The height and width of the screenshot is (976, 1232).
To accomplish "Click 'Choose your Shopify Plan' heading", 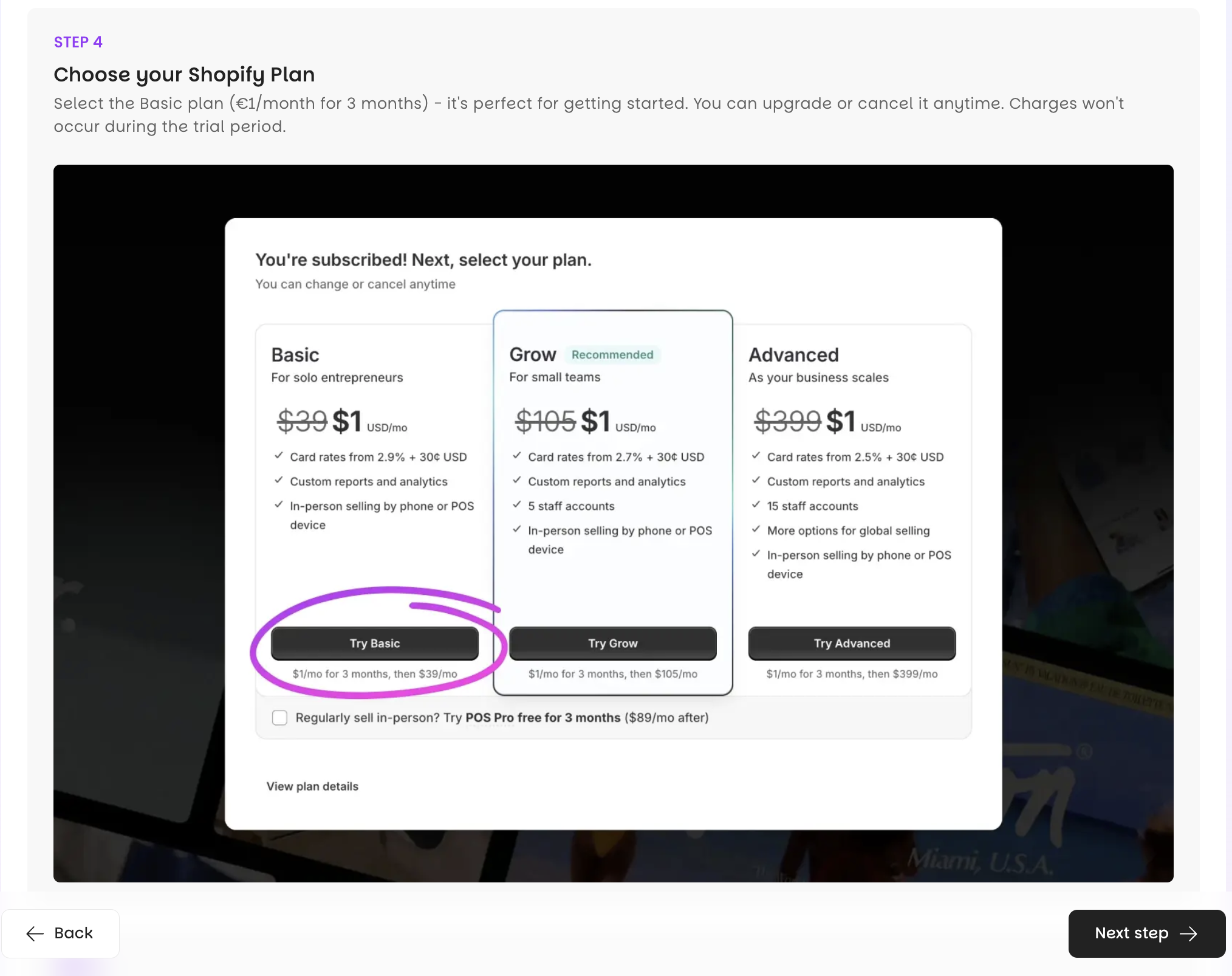I will (x=184, y=75).
